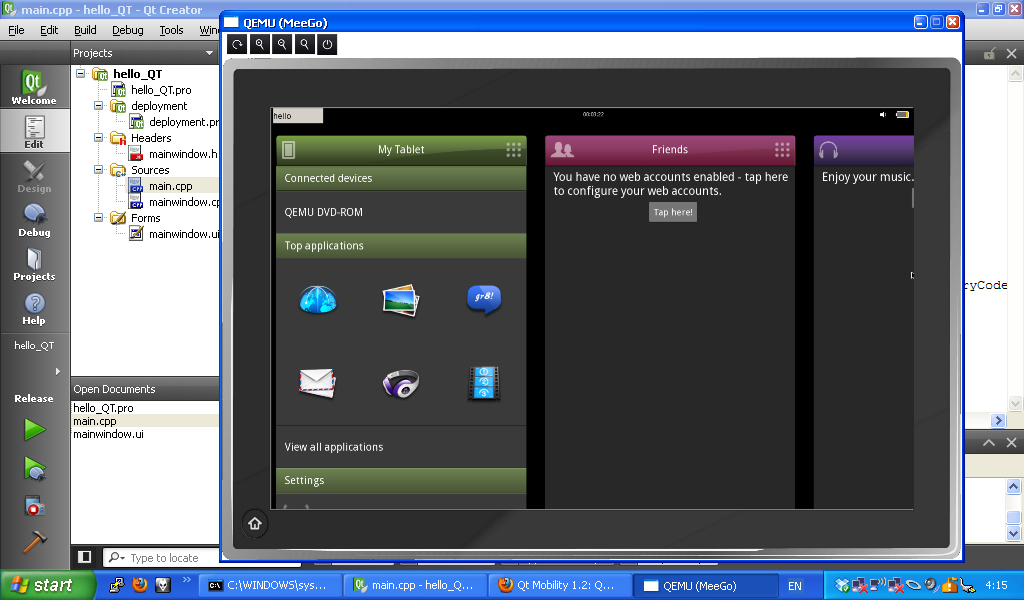Collapse the Forms folder node
1024x600 pixels.
point(99,218)
